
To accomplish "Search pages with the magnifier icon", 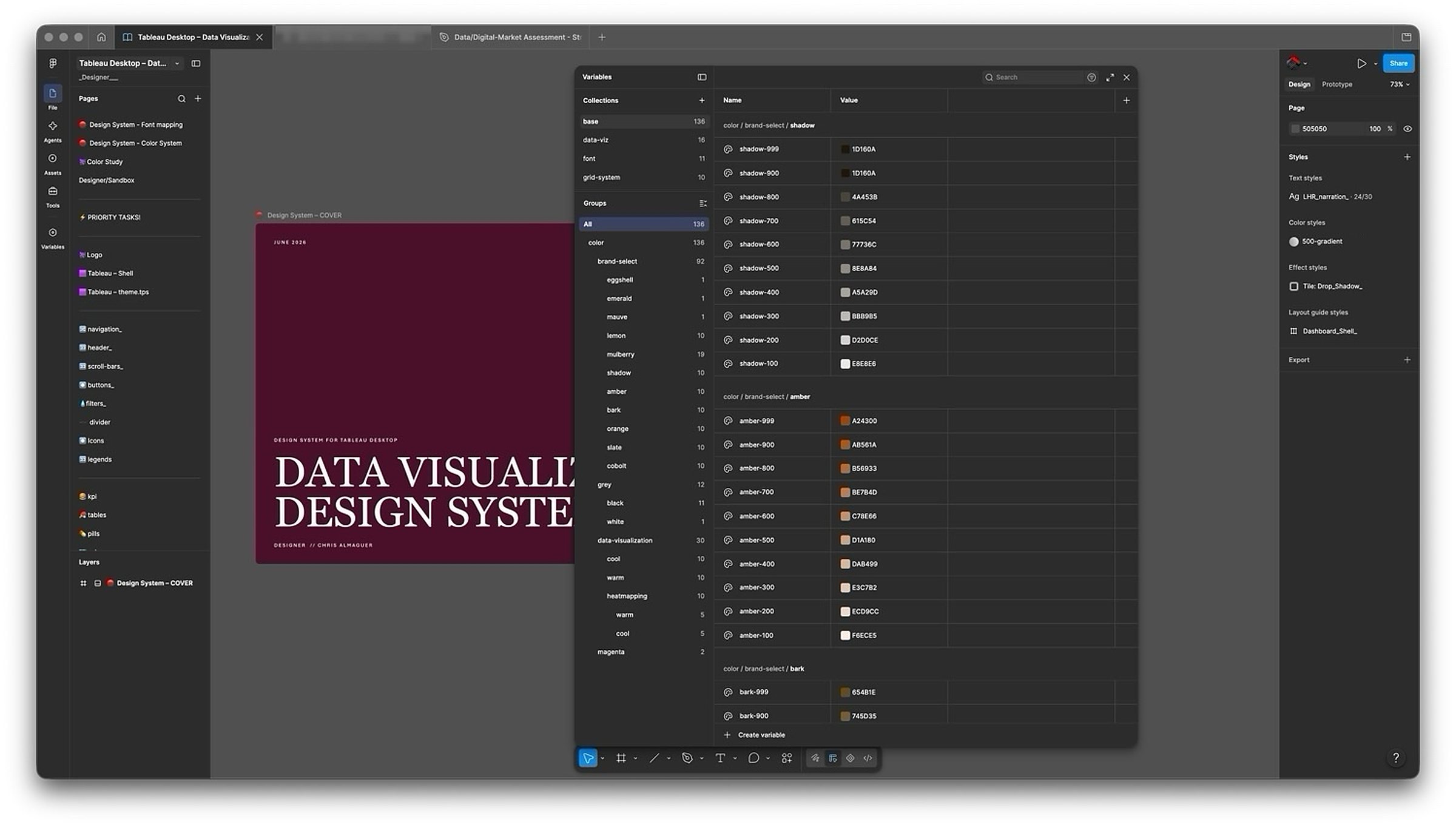I will [181, 98].
